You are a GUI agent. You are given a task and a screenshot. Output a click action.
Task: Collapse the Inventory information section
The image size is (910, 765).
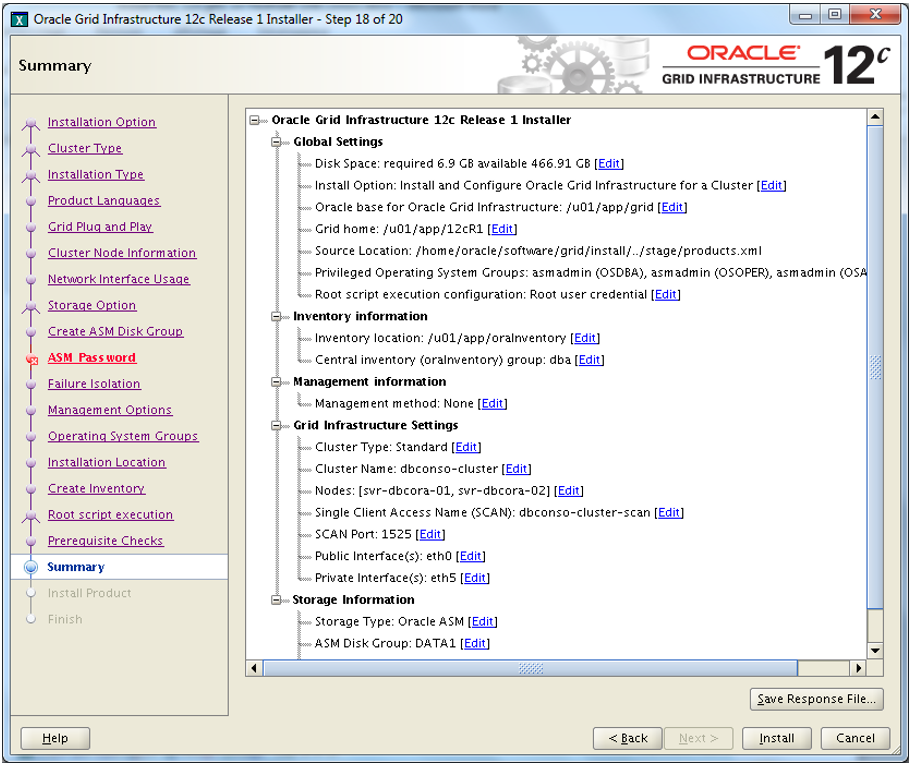[276, 316]
